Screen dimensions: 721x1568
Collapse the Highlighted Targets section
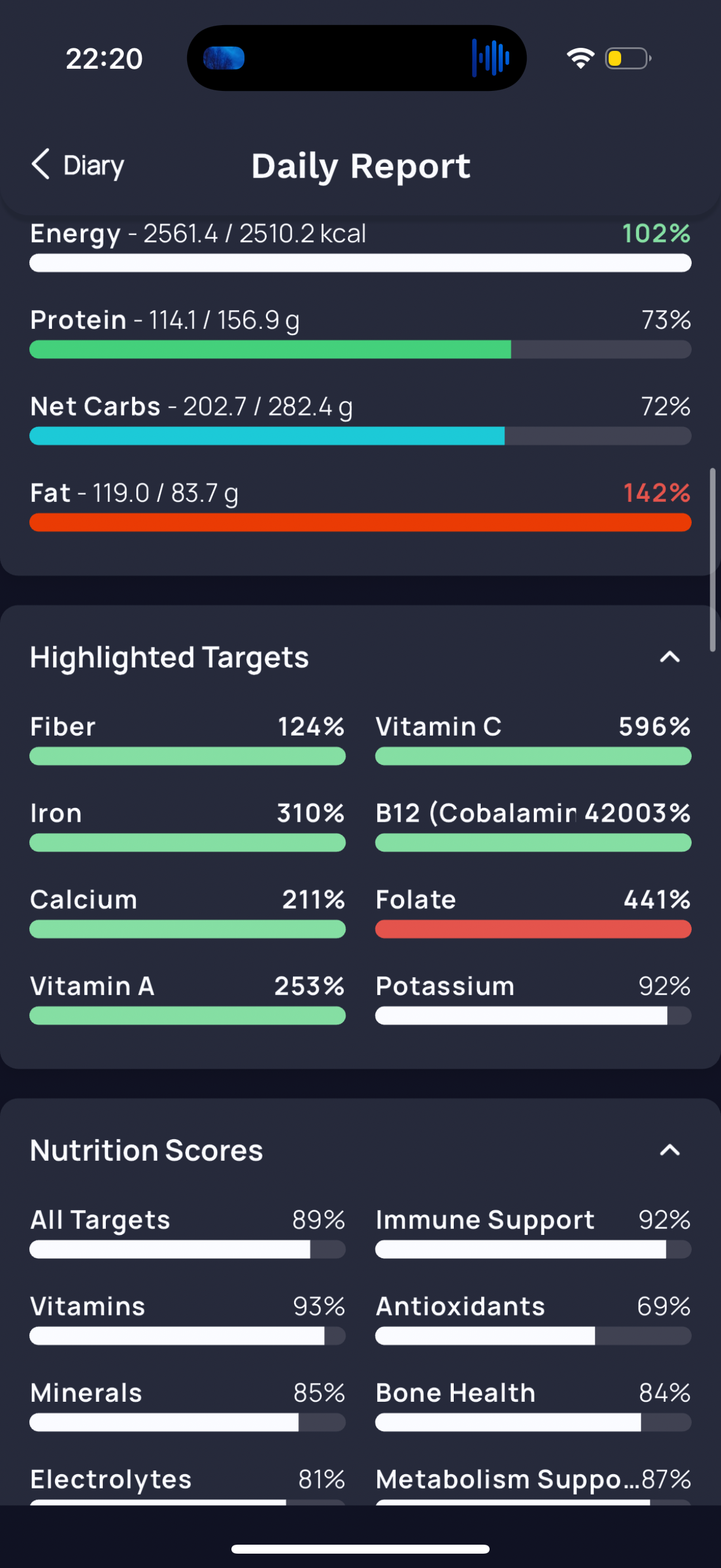[670, 657]
